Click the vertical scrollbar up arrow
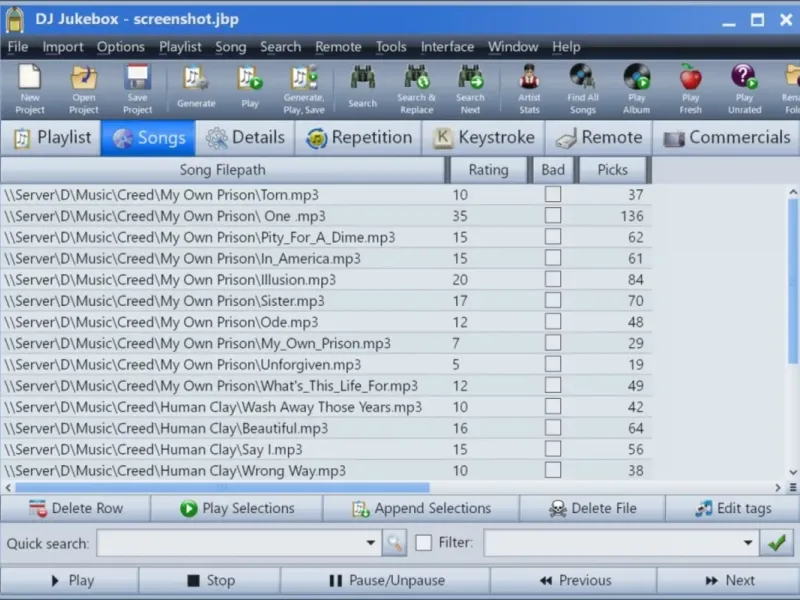 (793, 192)
